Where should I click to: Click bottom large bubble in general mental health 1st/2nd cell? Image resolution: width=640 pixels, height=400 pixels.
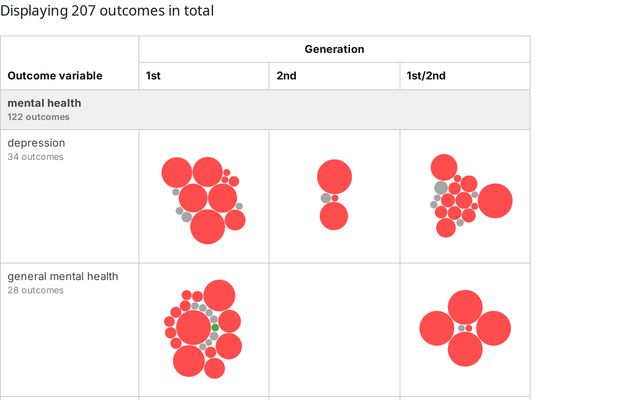click(x=465, y=349)
